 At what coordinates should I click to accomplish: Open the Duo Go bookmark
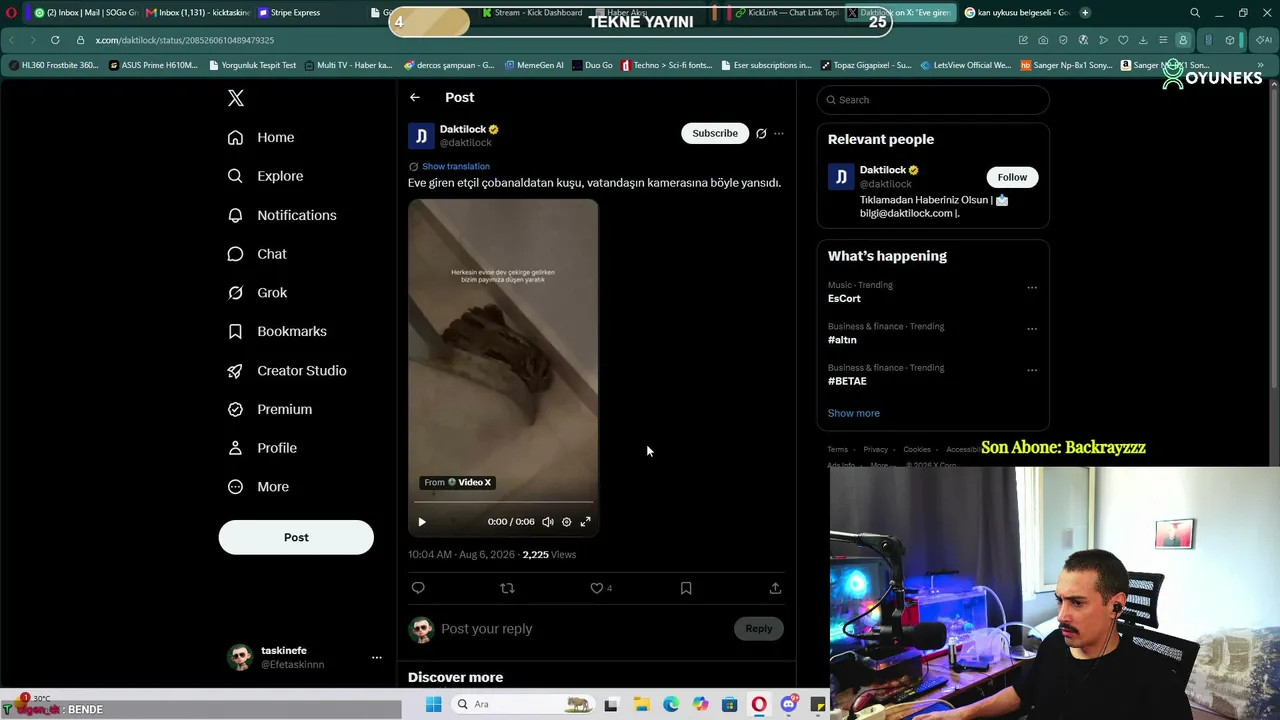592,65
